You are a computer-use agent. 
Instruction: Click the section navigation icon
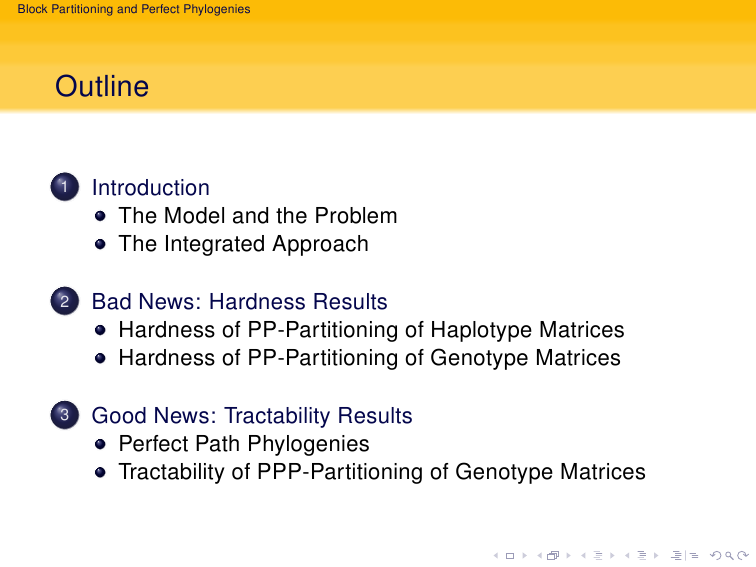pos(642,555)
